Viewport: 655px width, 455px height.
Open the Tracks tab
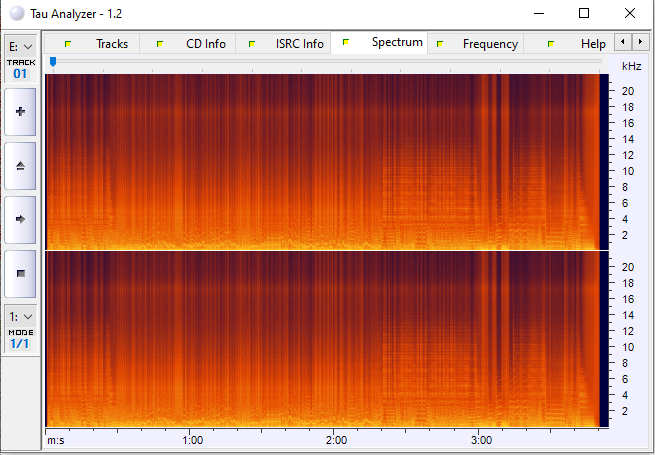[92, 43]
